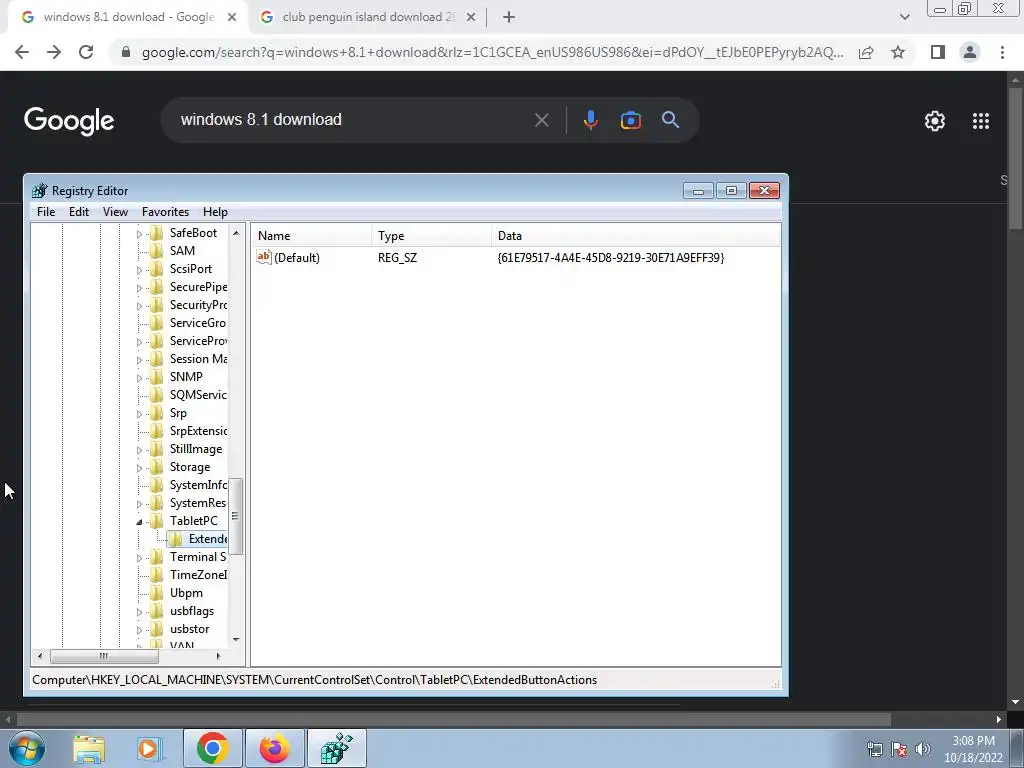
Task: Open Chrome side panel
Action: coord(938,52)
